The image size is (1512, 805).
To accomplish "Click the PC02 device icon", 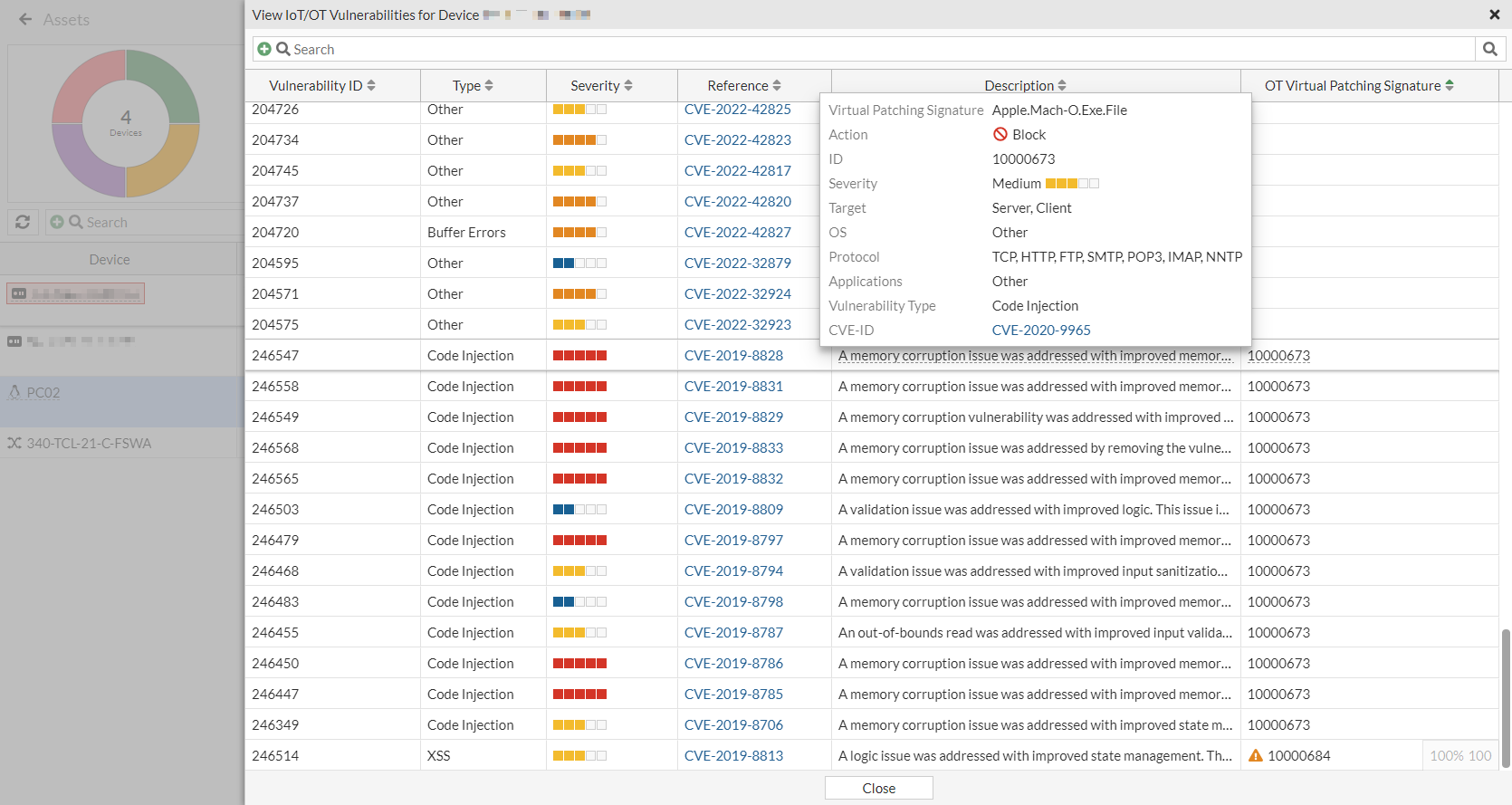I will 14,392.
